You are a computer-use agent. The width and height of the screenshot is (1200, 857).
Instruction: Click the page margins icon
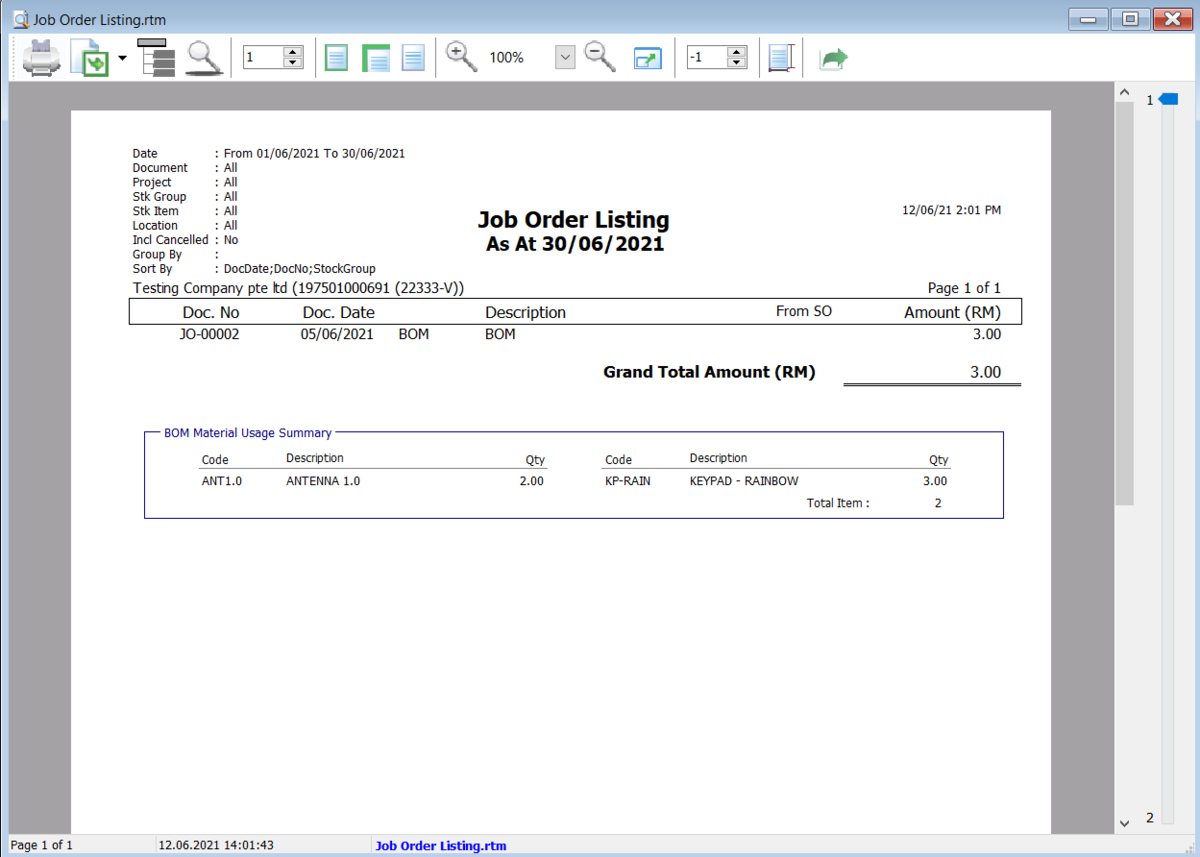click(x=781, y=58)
